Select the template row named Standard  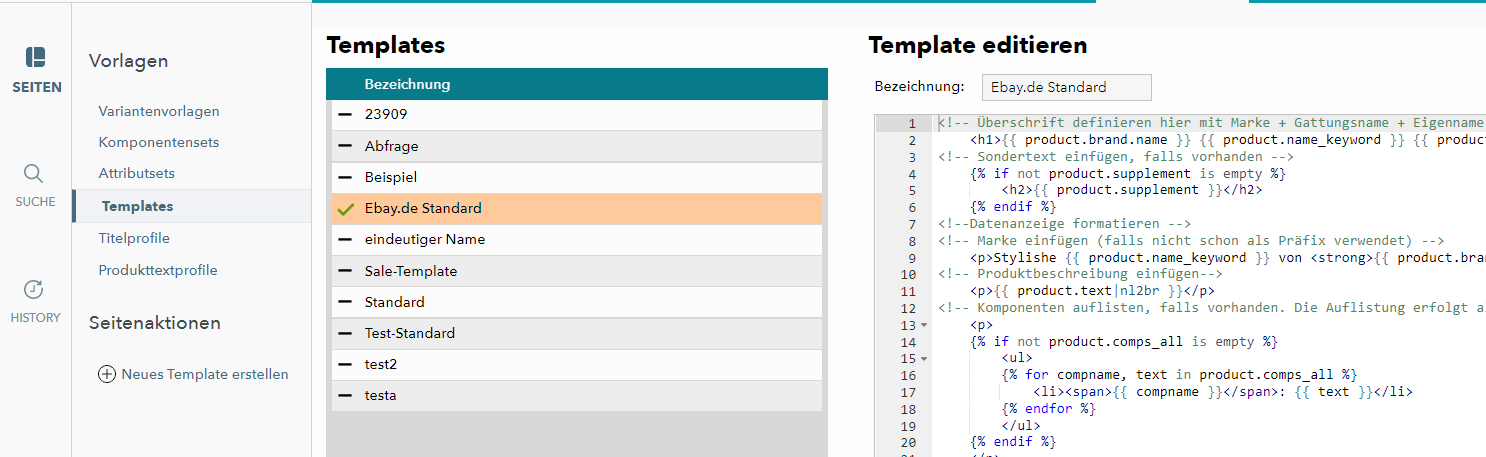tap(577, 302)
